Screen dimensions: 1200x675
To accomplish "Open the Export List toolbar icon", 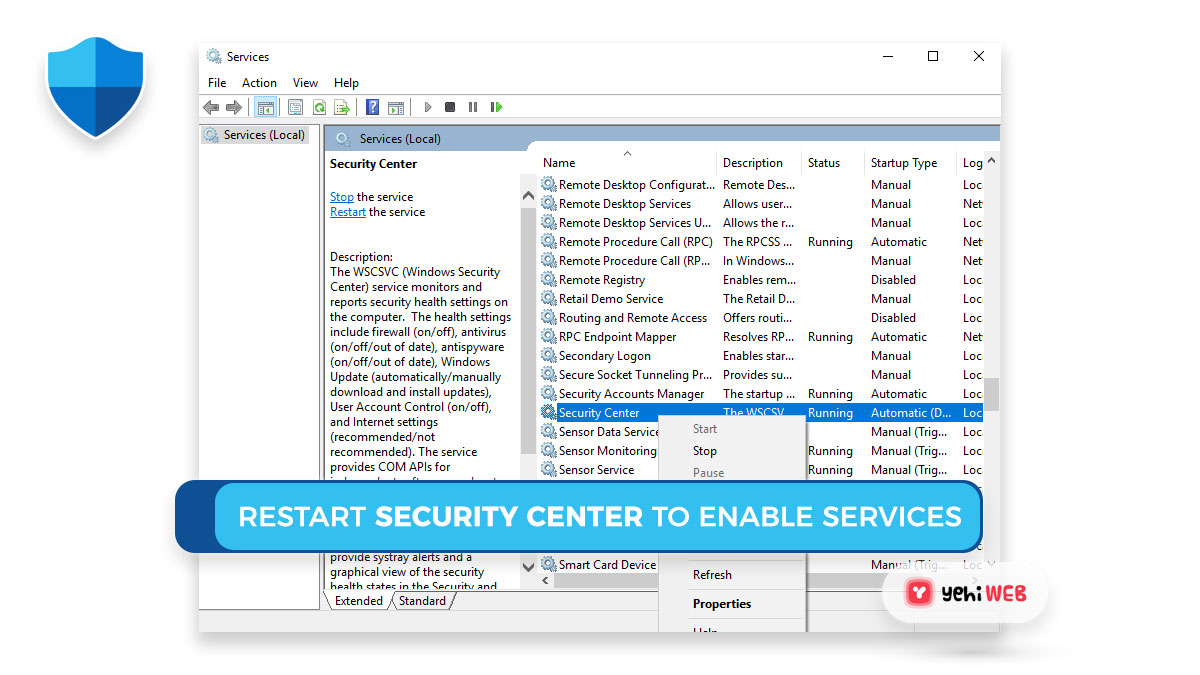I will click(342, 107).
